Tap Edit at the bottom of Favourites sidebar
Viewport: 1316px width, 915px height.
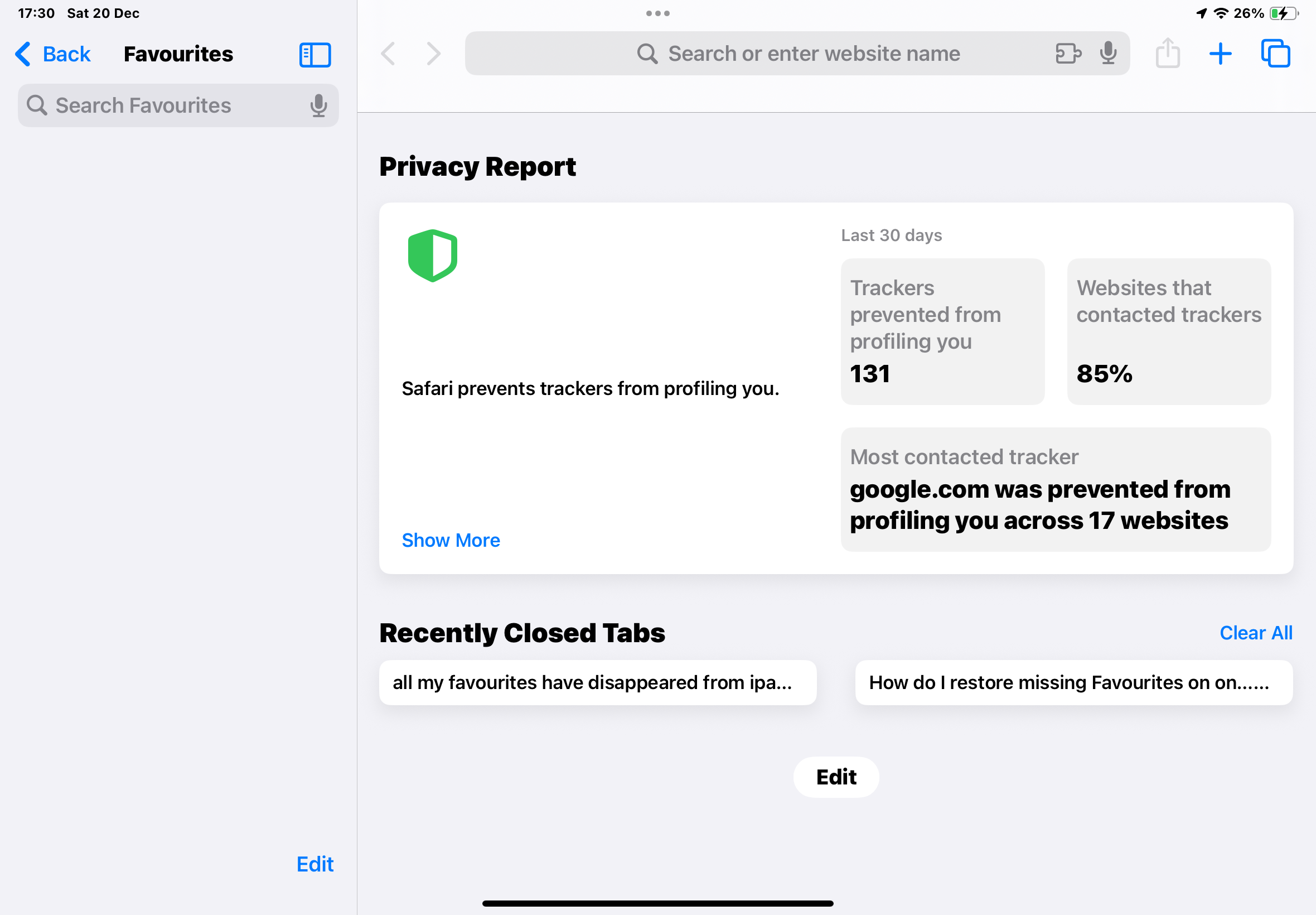(x=315, y=864)
